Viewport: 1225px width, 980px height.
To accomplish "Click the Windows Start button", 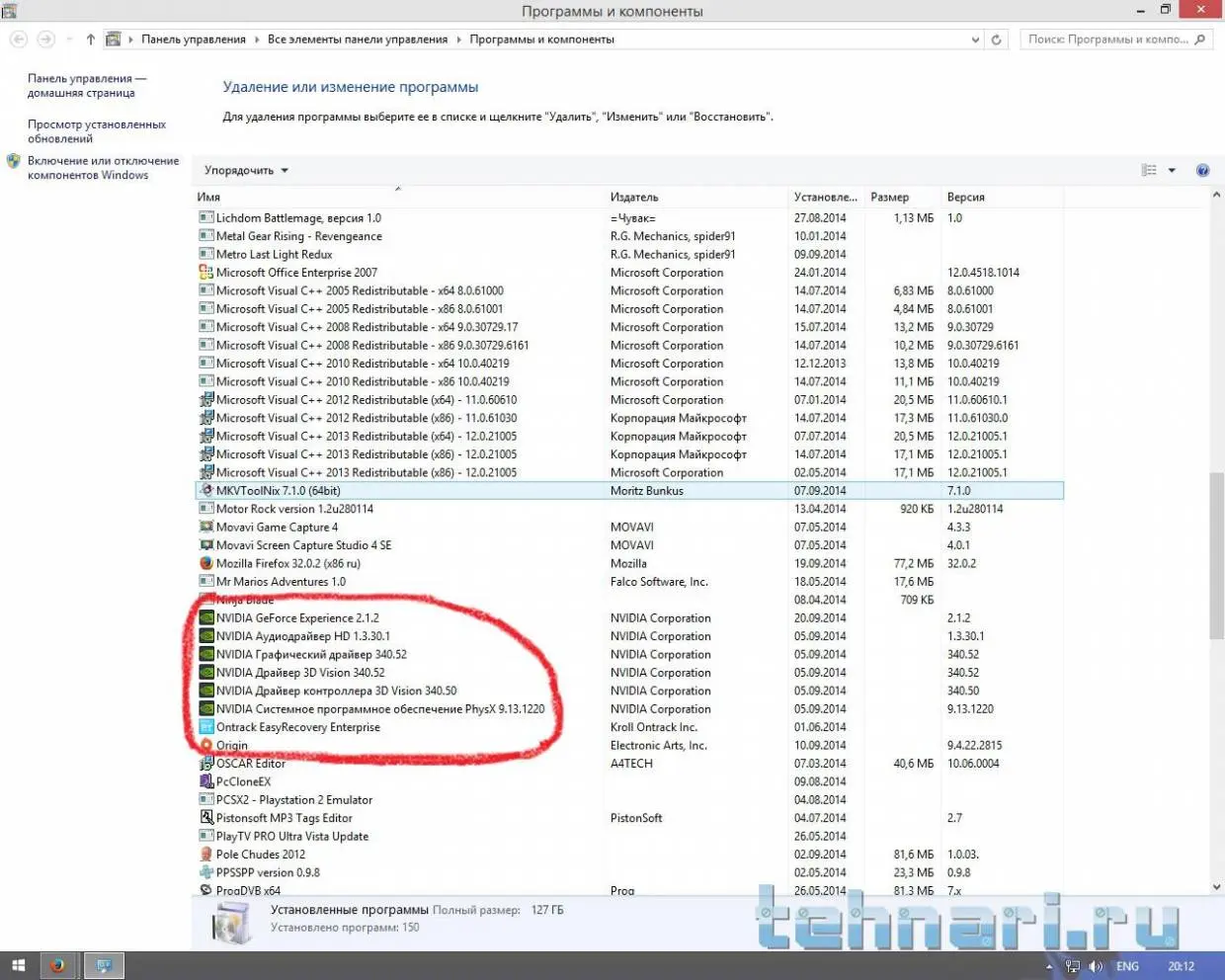I will point(18,965).
